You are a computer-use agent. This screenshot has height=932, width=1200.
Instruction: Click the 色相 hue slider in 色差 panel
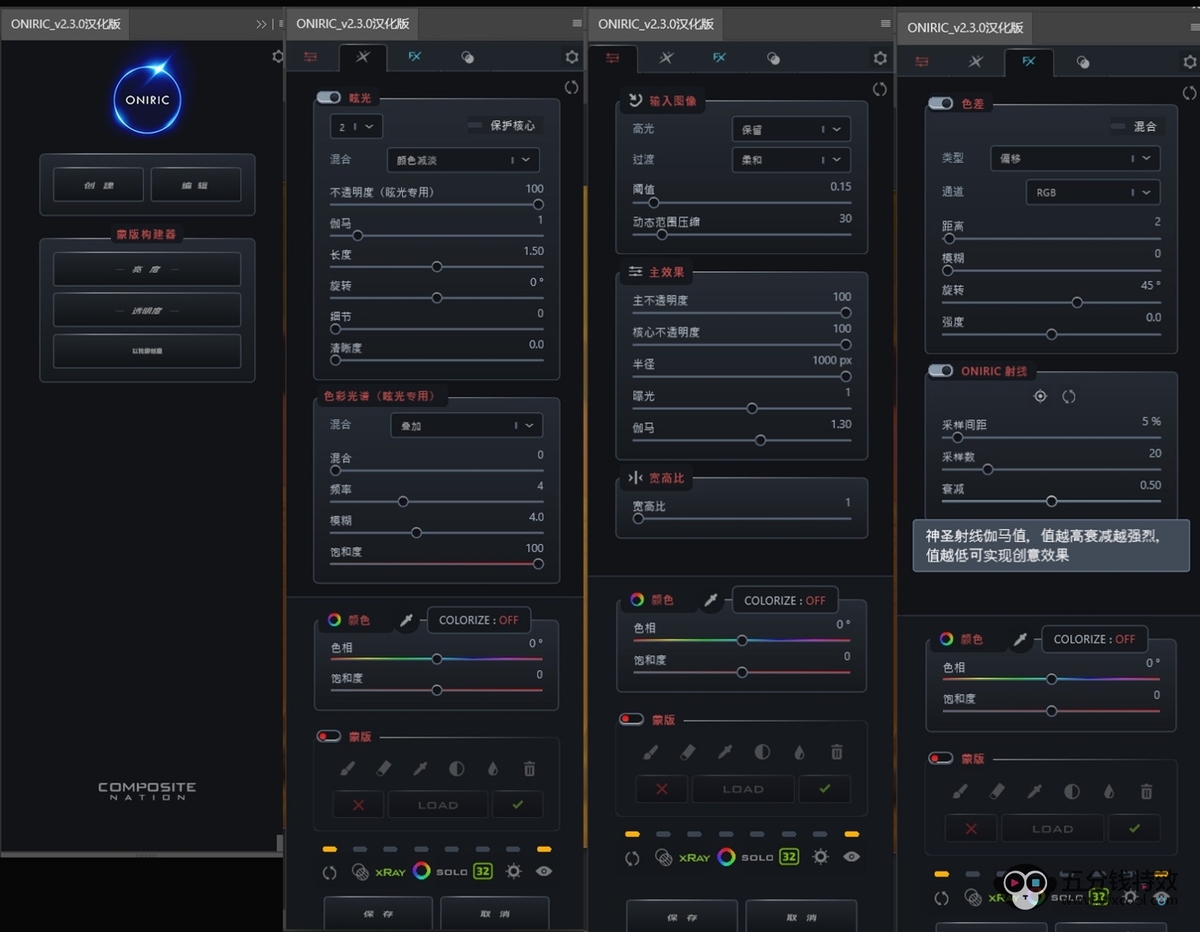click(x=1051, y=679)
